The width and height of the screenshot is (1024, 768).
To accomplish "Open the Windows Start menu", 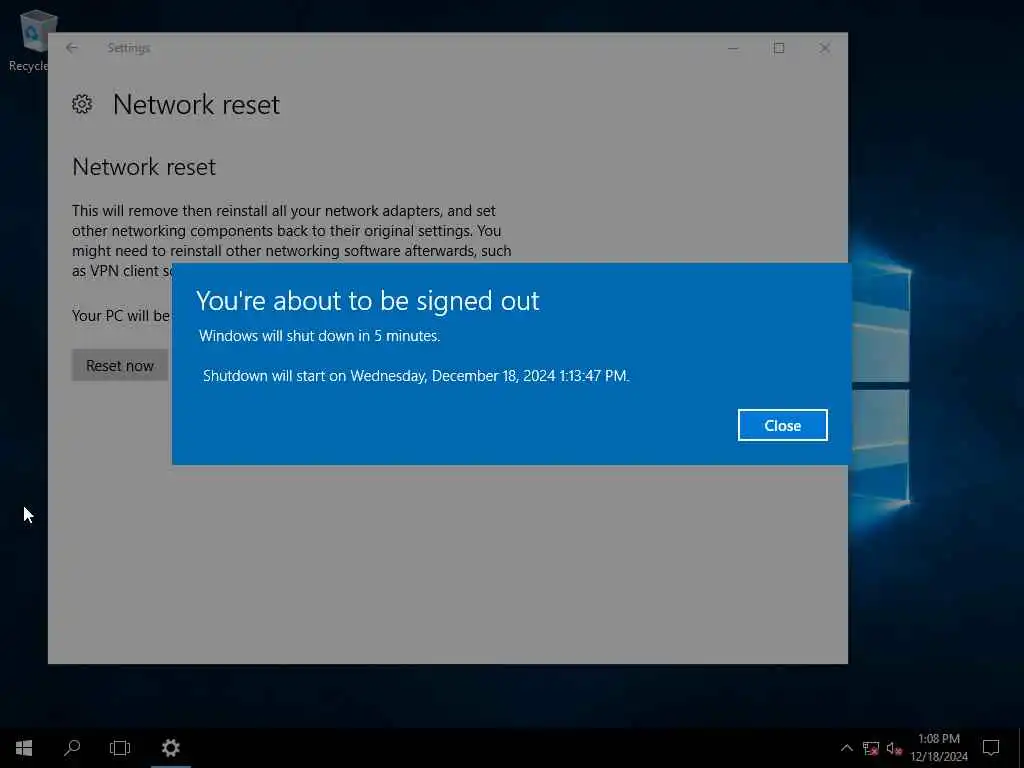I will (24, 748).
